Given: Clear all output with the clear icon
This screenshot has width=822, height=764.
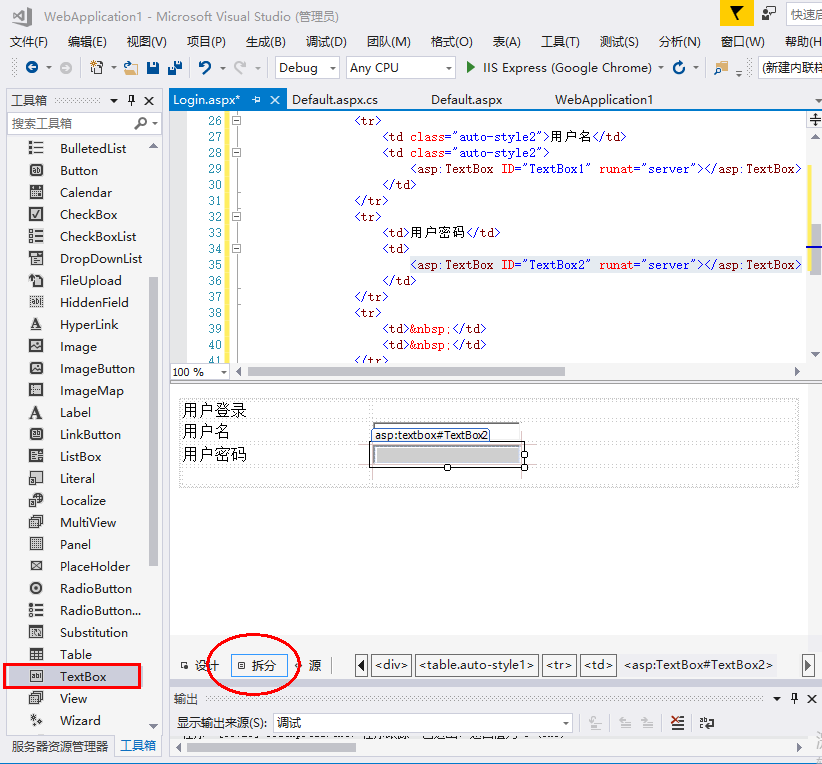Looking at the screenshot, I should click(x=677, y=723).
